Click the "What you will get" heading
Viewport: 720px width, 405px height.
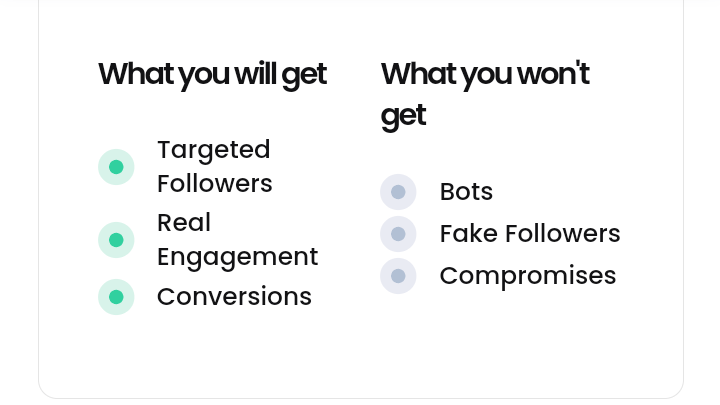[x=212, y=74]
